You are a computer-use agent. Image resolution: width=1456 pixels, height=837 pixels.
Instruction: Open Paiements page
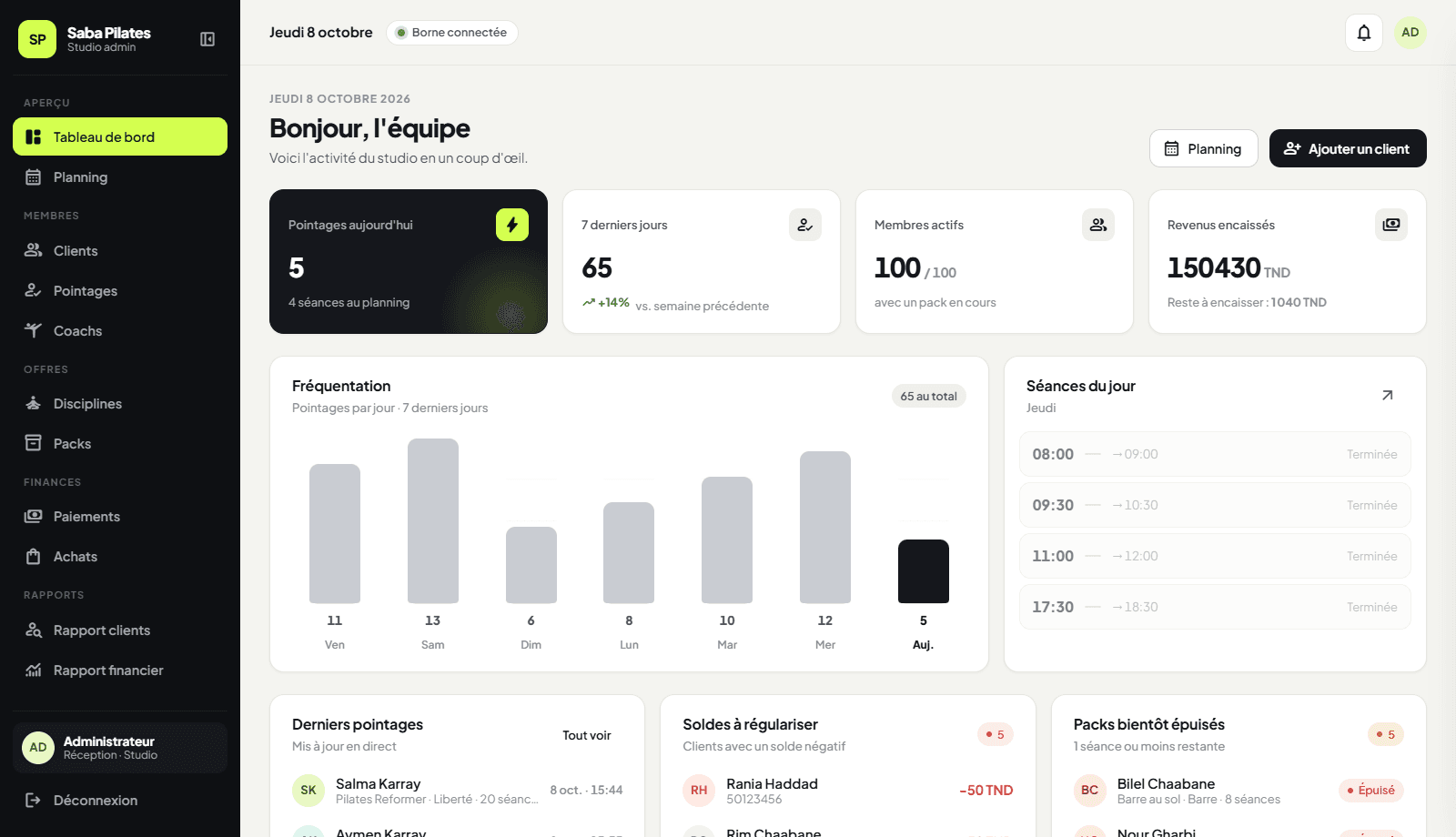click(x=120, y=517)
